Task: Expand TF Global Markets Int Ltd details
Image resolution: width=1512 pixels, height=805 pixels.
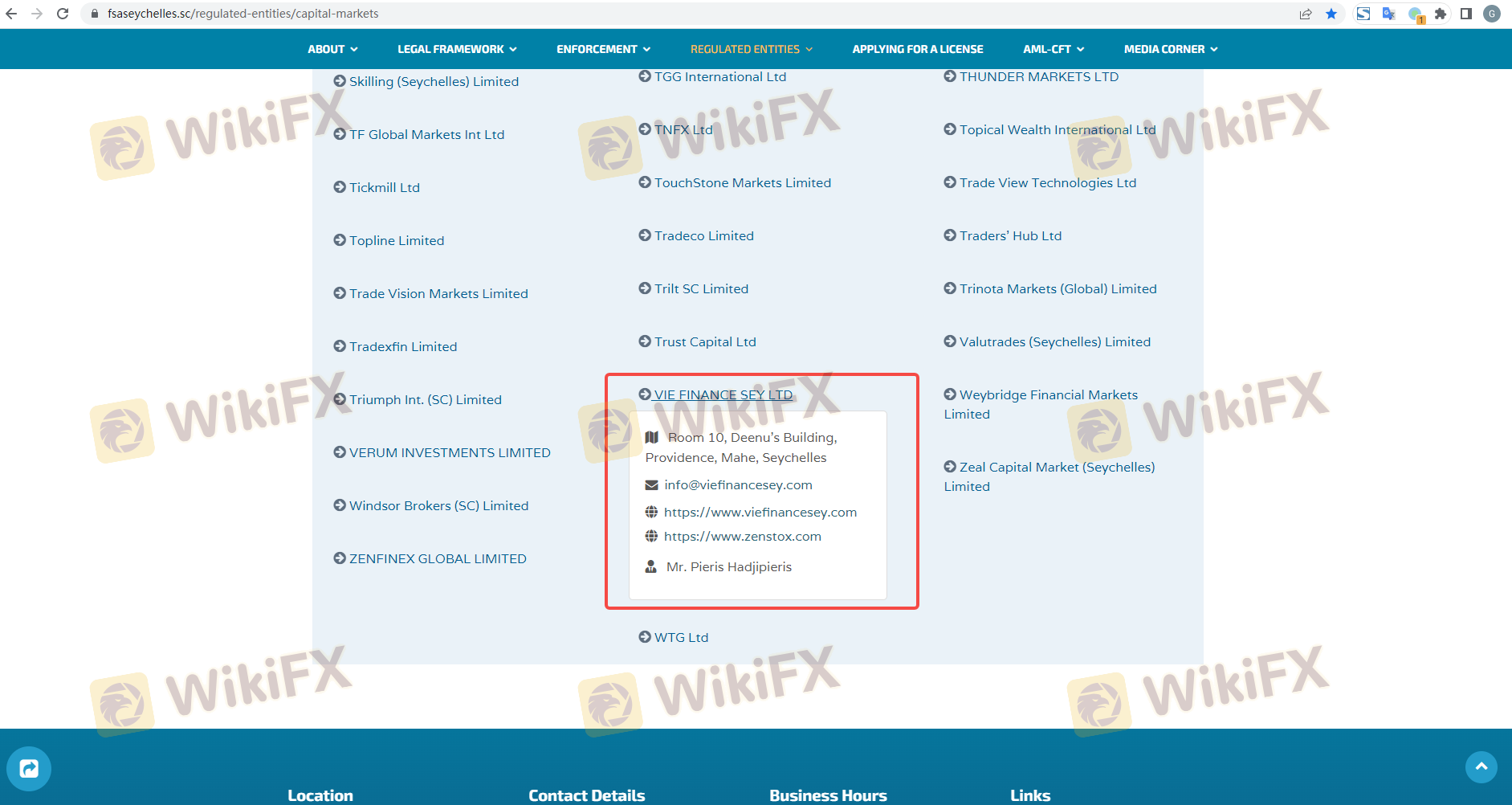Action: (x=426, y=135)
